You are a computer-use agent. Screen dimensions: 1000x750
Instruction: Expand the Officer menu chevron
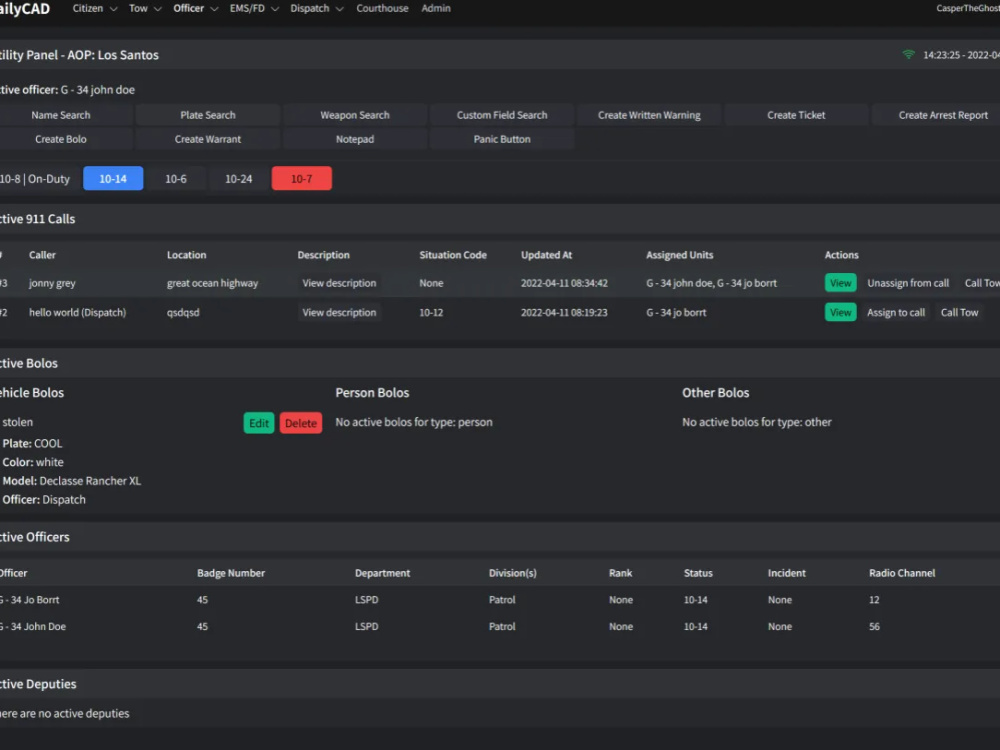click(214, 9)
